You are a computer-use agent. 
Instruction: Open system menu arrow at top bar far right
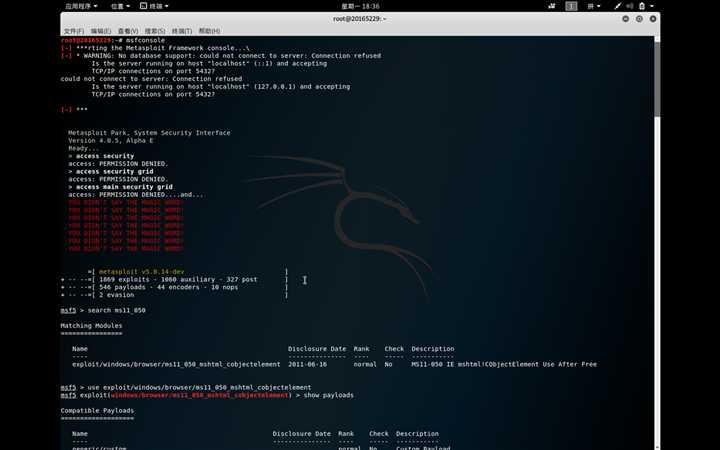pos(652,6)
